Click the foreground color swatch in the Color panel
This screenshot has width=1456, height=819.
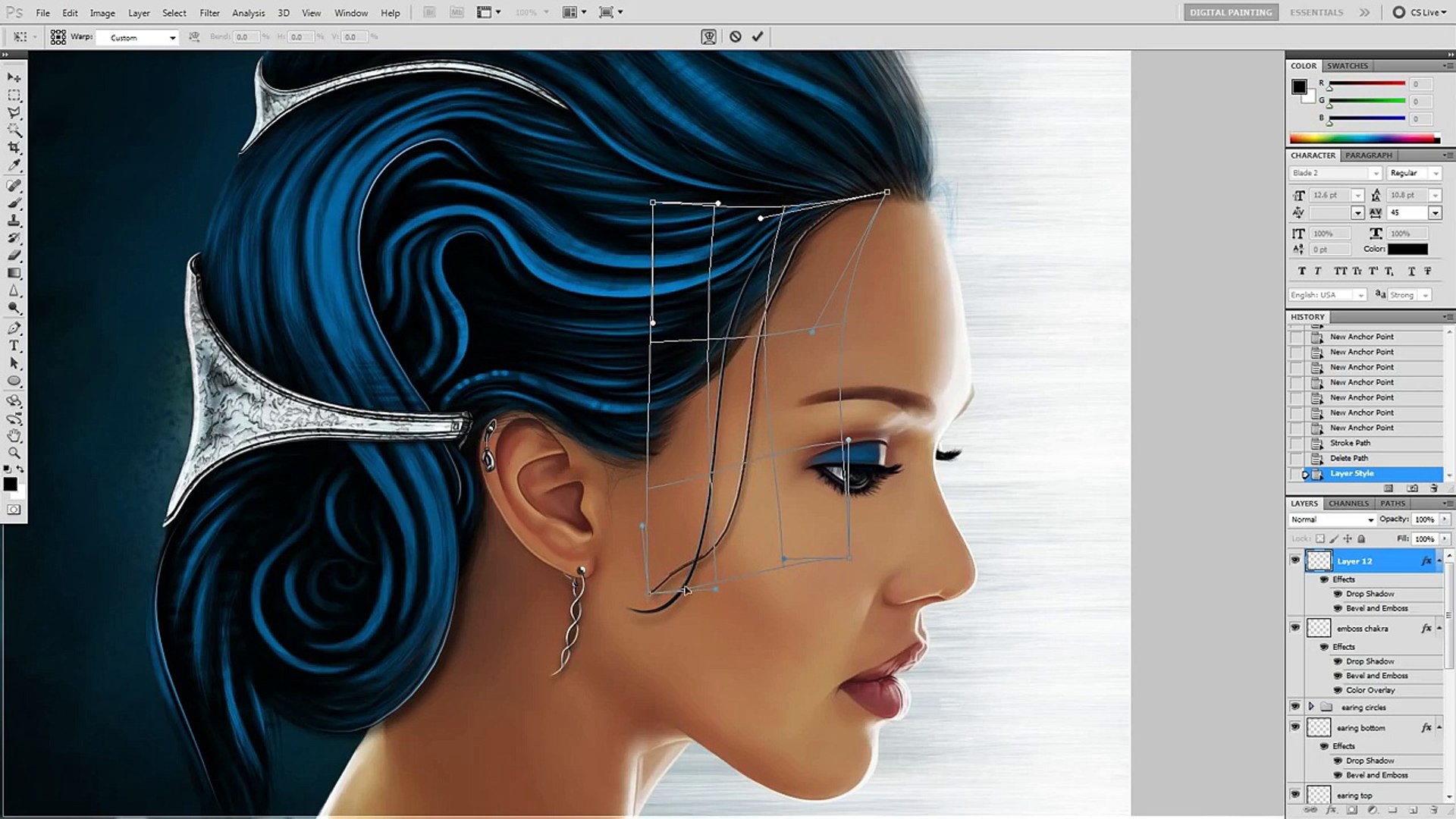pyautogui.click(x=1299, y=86)
